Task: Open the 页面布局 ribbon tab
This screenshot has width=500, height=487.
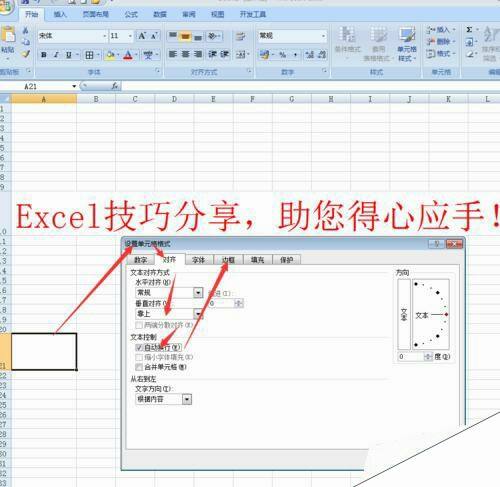Action: click(96, 14)
